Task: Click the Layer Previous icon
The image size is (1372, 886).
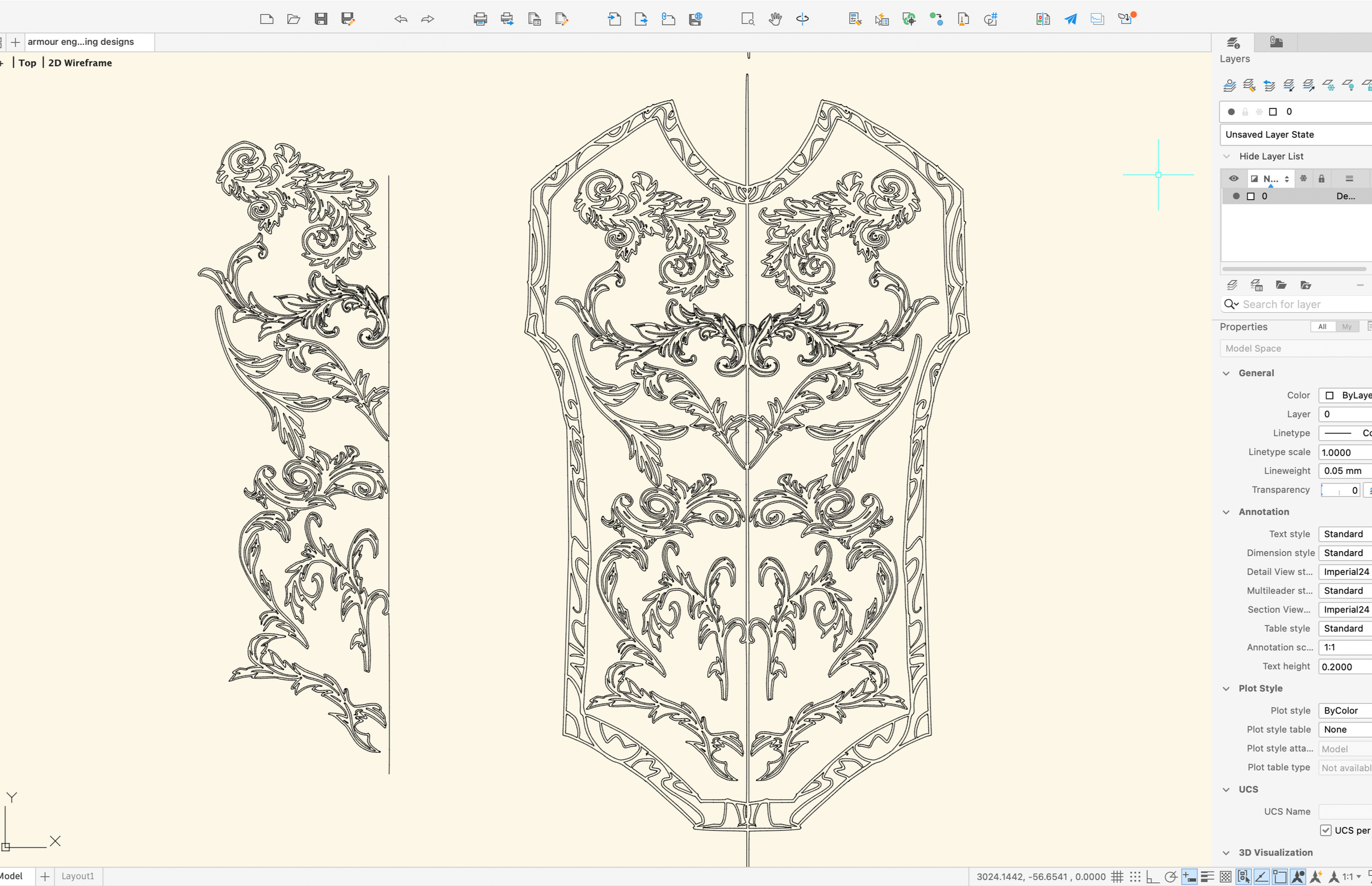Action: [1269, 86]
